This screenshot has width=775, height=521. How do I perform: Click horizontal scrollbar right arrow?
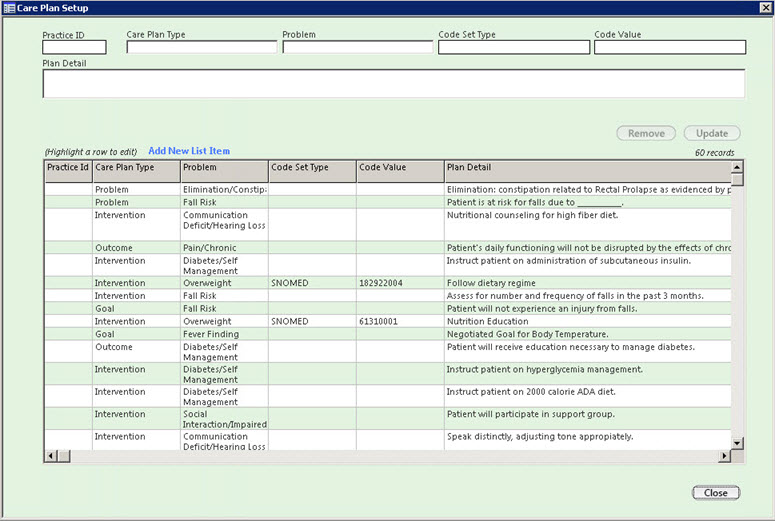click(x=724, y=456)
